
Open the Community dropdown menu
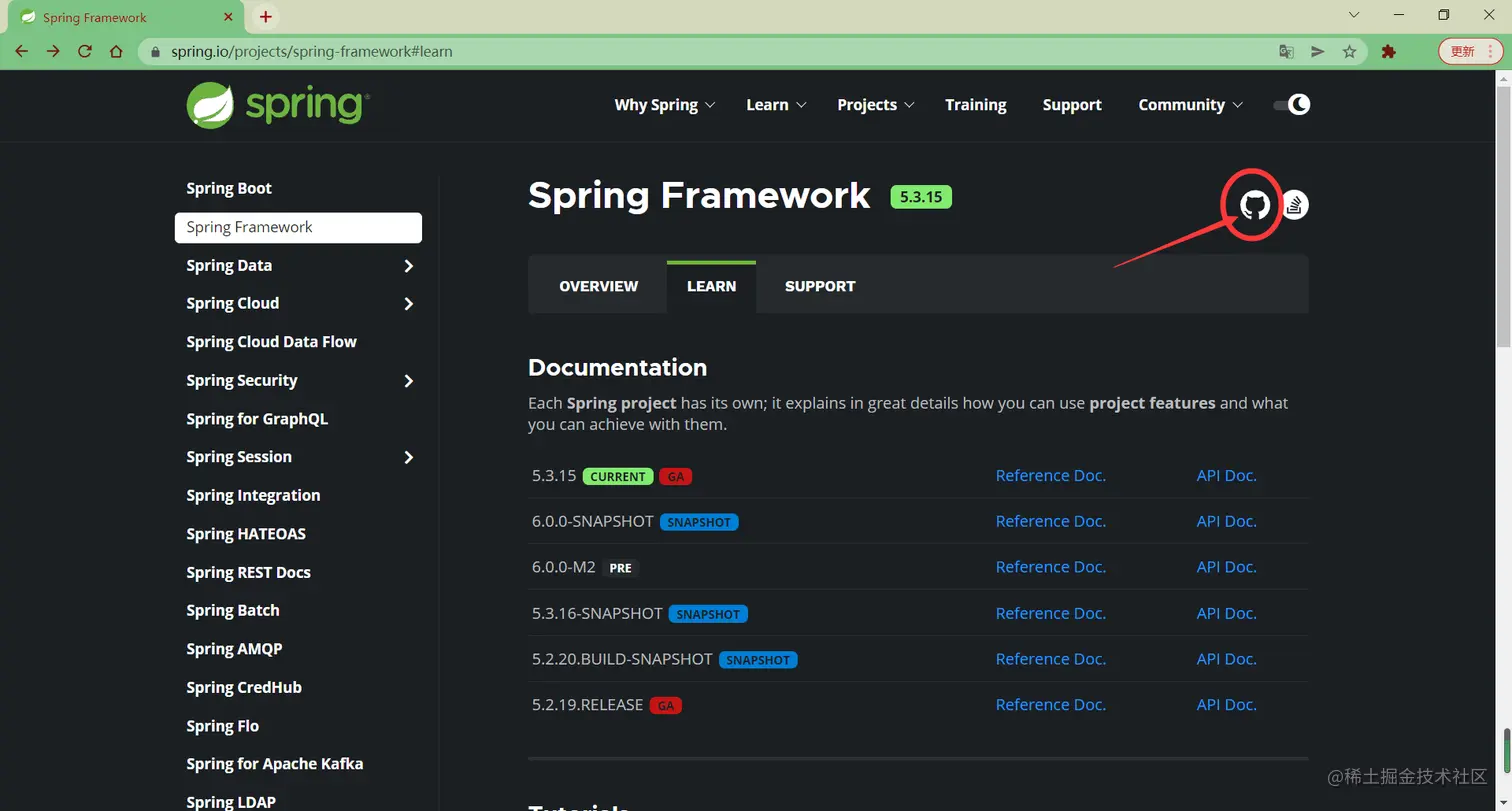point(1190,104)
